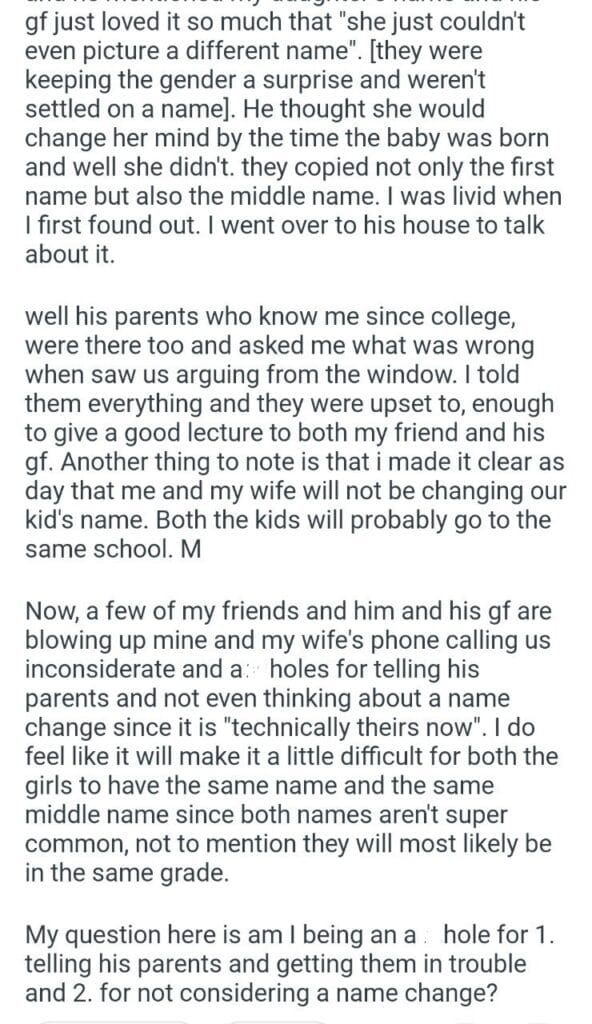The image size is (592, 1024).
Task: Click the bracketed text "[they were"
Action: 426,51
